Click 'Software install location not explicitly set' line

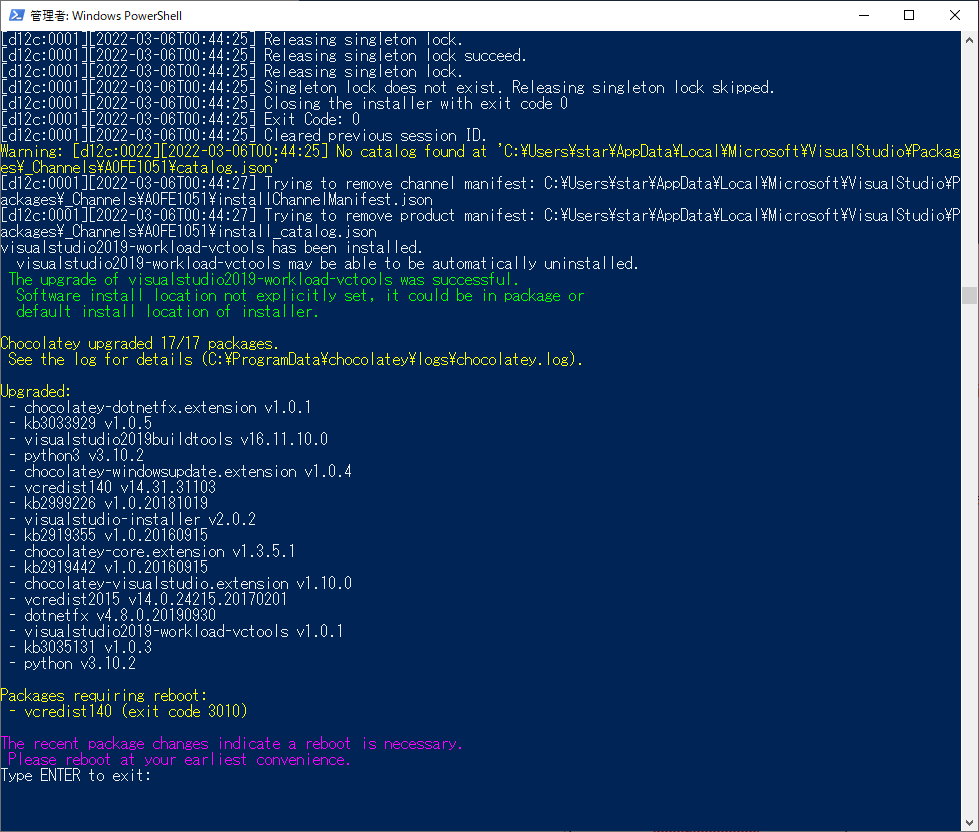[300, 296]
